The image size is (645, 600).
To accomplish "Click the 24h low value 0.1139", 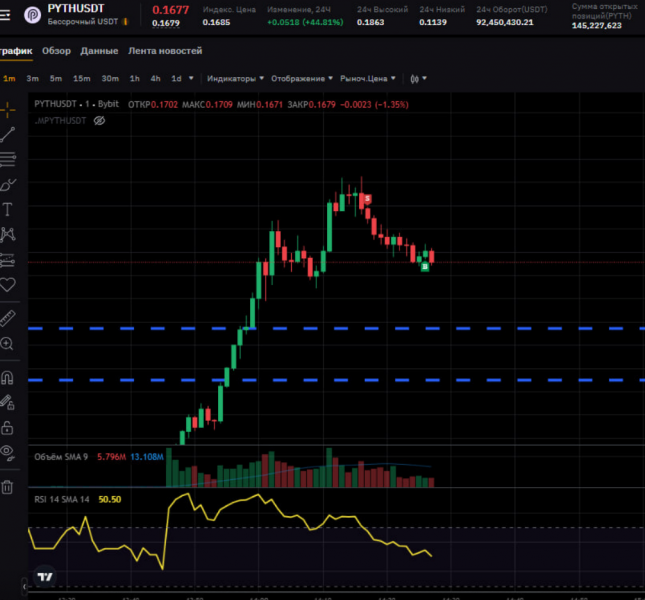I will [433, 22].
